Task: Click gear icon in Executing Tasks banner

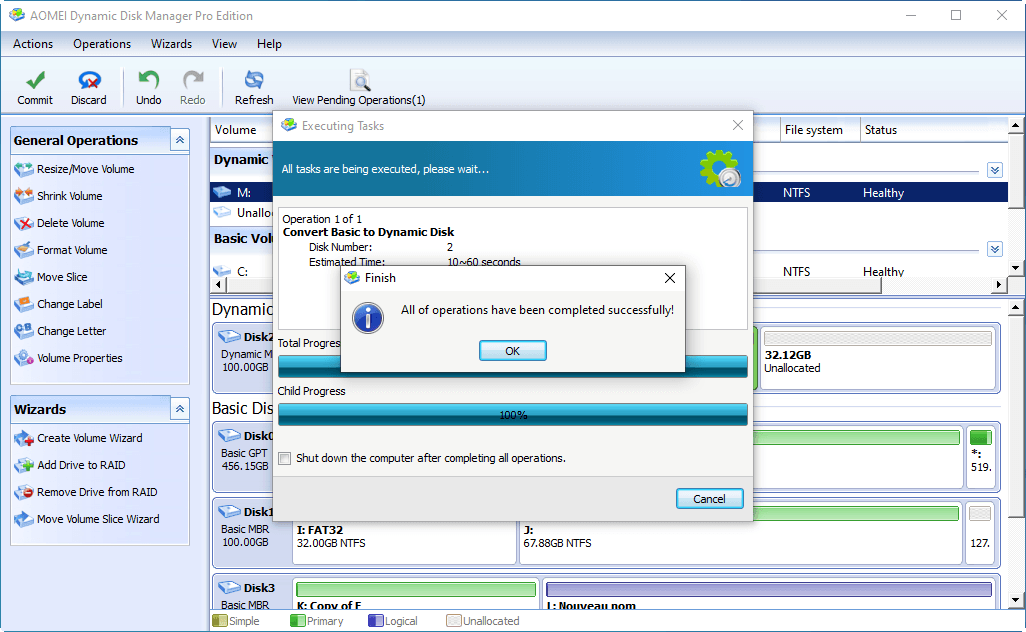Action: coord(720,169)
